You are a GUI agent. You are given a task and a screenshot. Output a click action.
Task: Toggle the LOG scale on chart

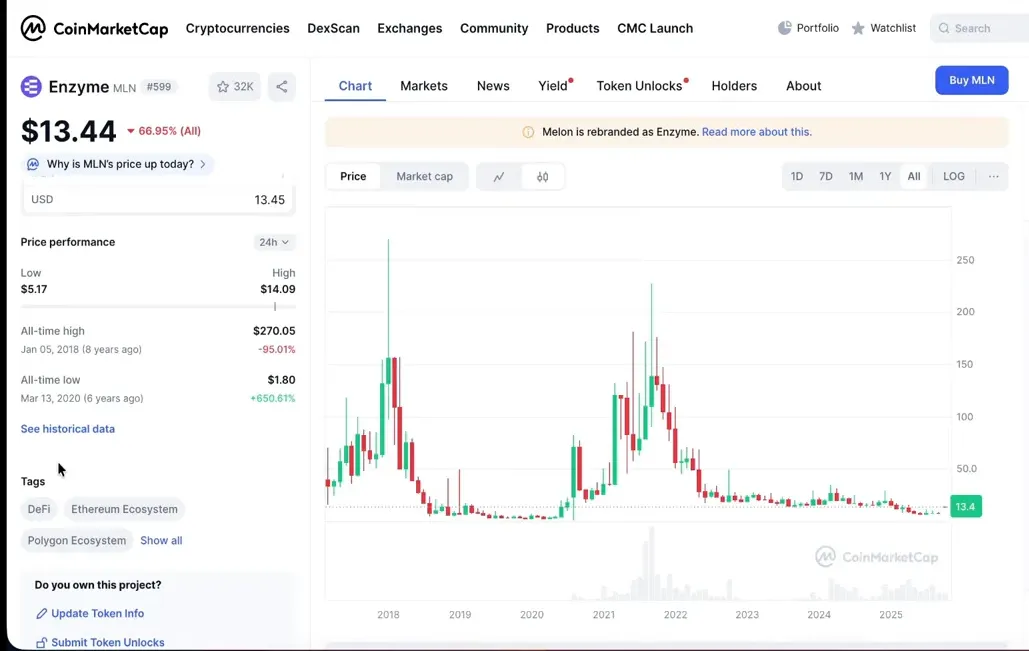point(953,176)
